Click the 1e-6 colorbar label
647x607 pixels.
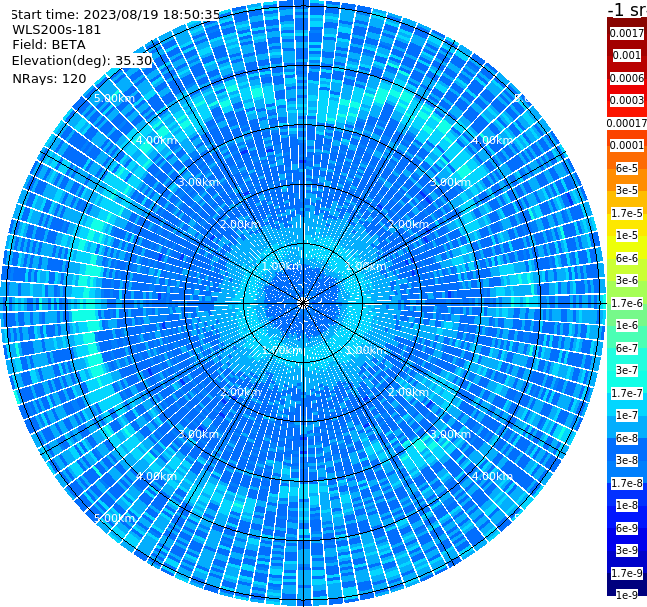click(x=627, y=325)
